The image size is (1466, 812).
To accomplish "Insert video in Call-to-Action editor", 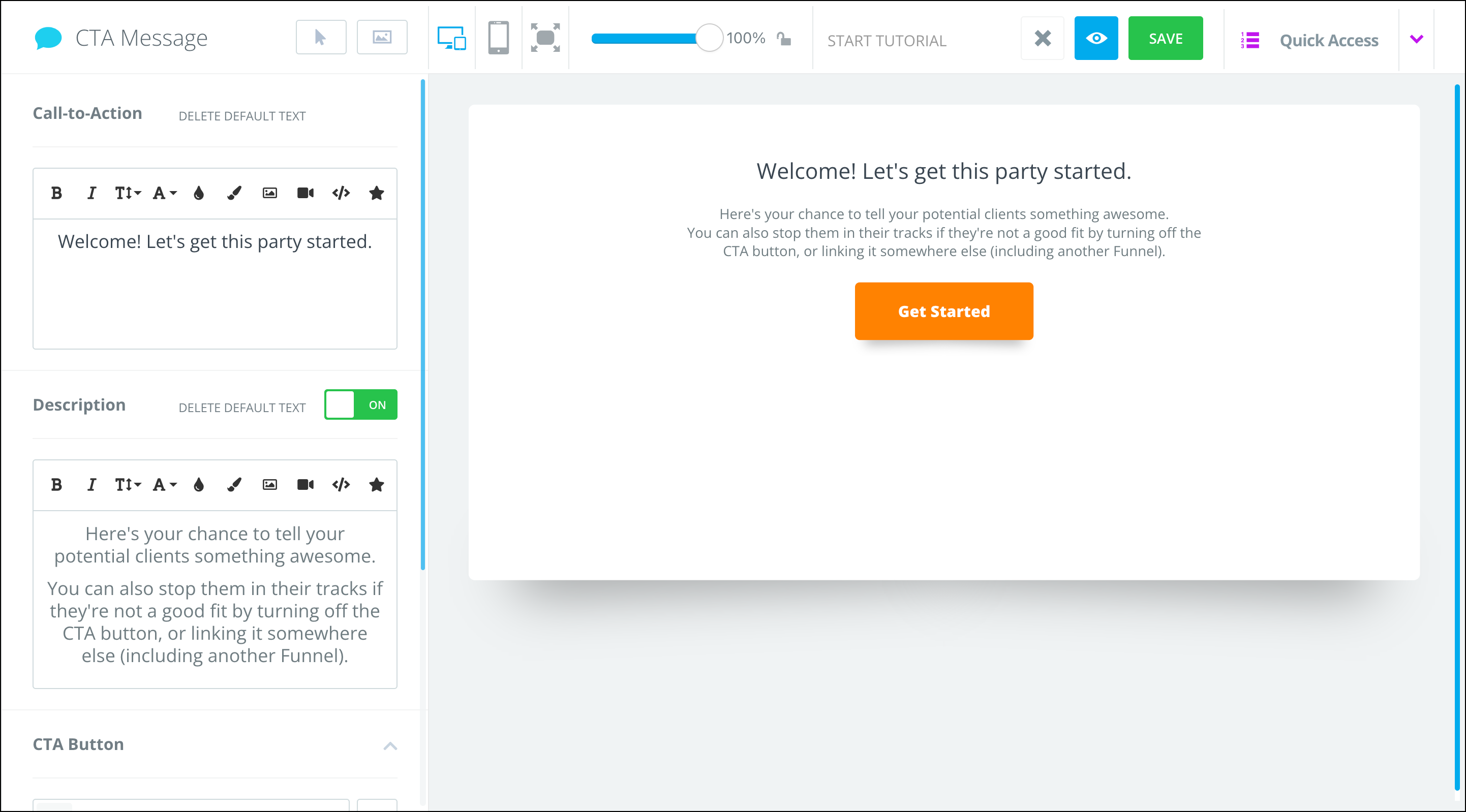I will pos(306,194).
